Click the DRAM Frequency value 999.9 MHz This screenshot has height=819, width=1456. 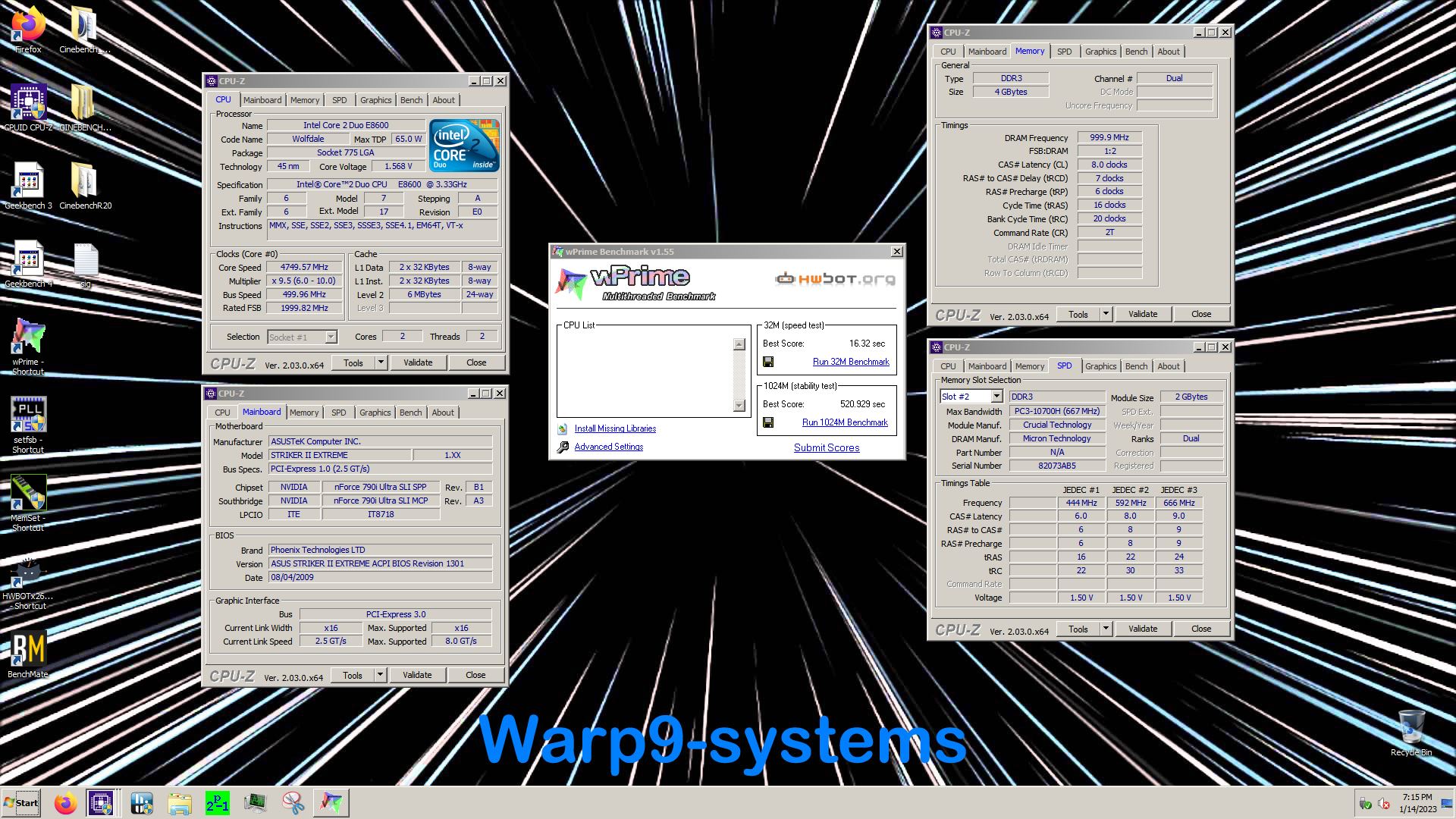point(1109,137)
